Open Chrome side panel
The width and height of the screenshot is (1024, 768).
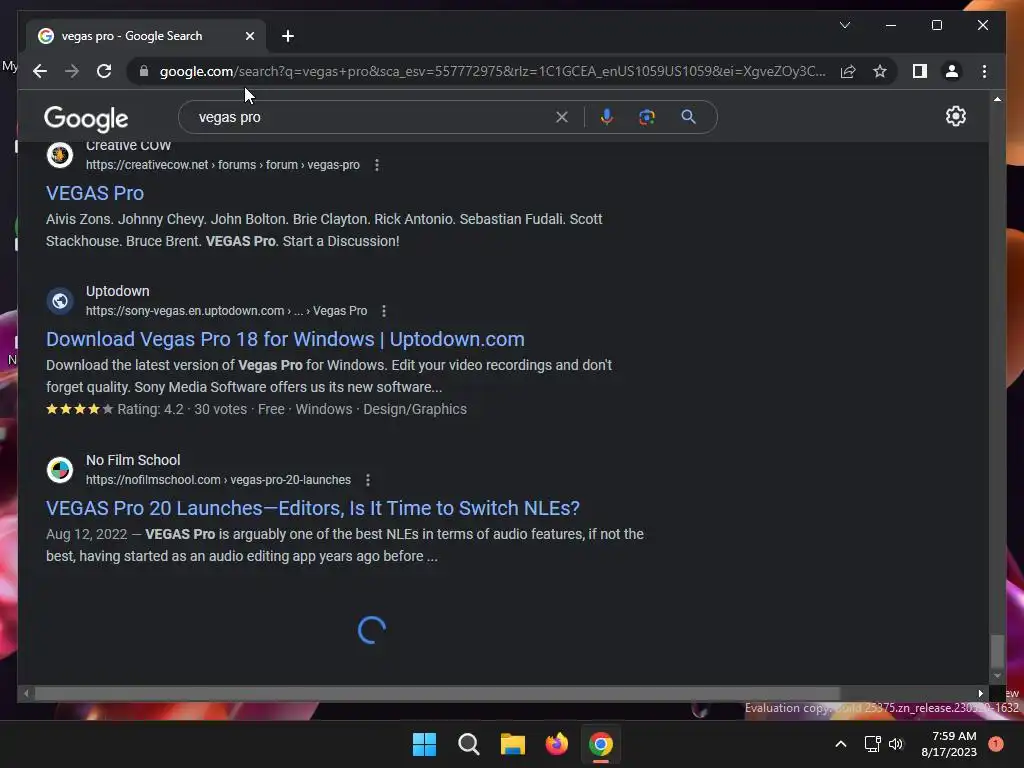click(x=920, y=71)
